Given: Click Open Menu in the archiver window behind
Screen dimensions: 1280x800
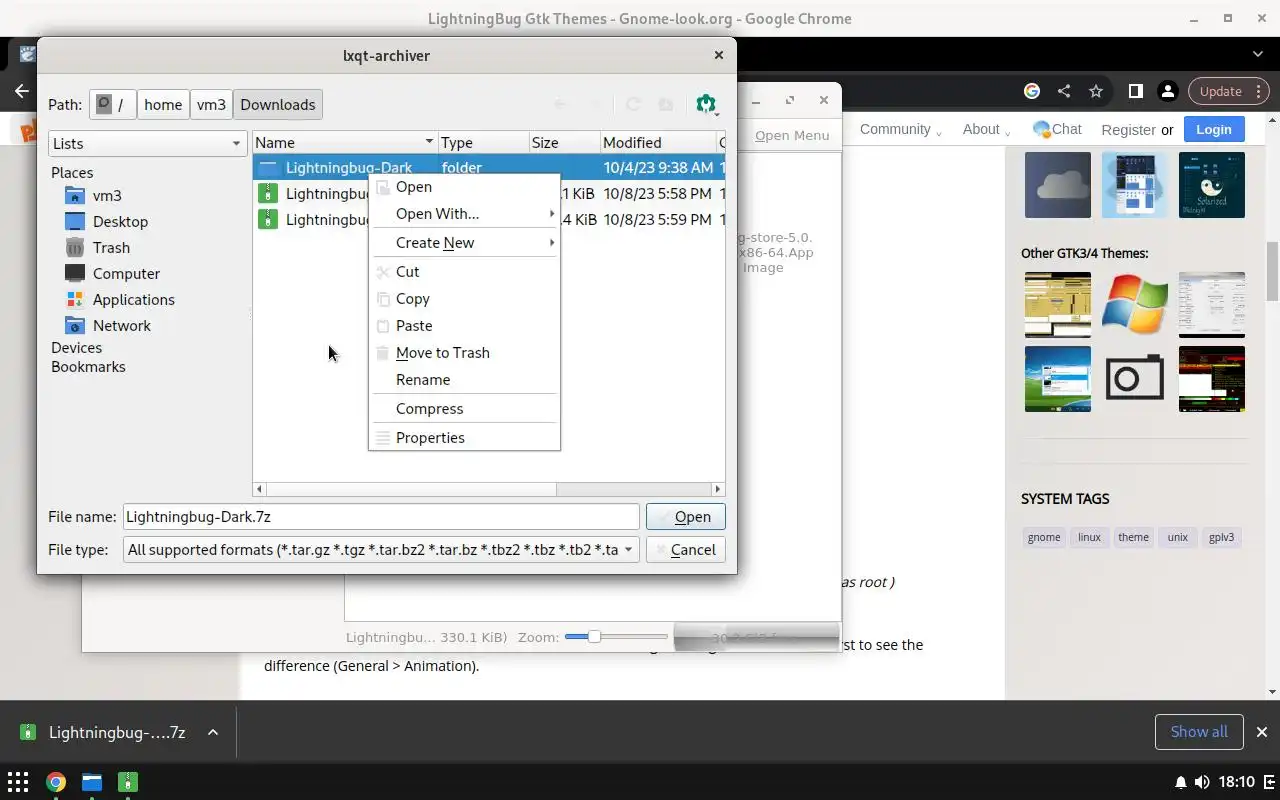Looking at the screenshot, I should tap(792, 135).
